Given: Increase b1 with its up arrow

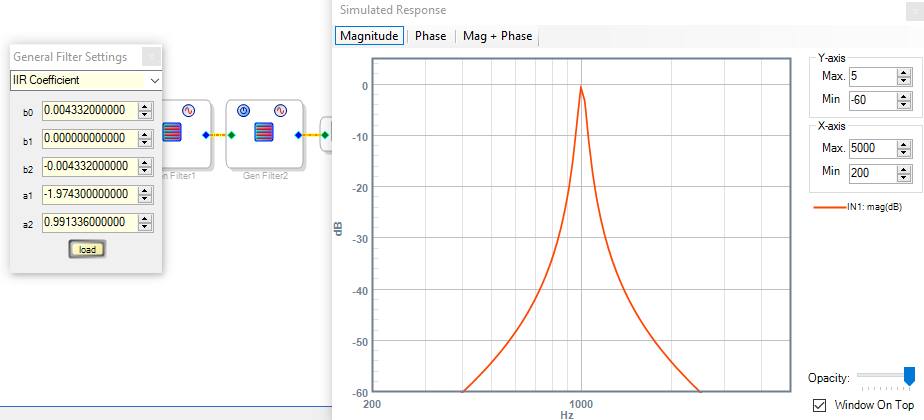Looking at the screenshot, I should click(x=145, y=134).
